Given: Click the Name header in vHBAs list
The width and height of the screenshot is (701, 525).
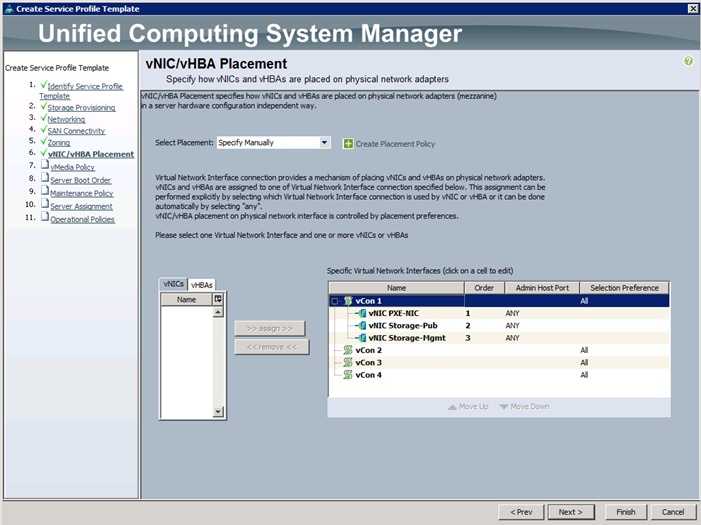Looking at the screenshot, I should coord(186,300).
